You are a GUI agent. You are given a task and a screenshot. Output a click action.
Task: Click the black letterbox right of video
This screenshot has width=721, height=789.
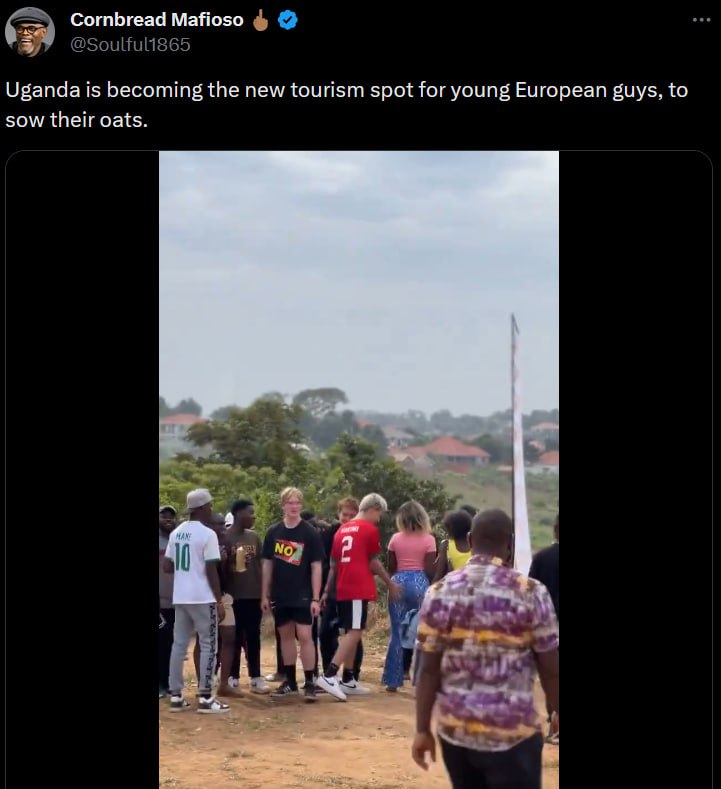coord(635,469)
